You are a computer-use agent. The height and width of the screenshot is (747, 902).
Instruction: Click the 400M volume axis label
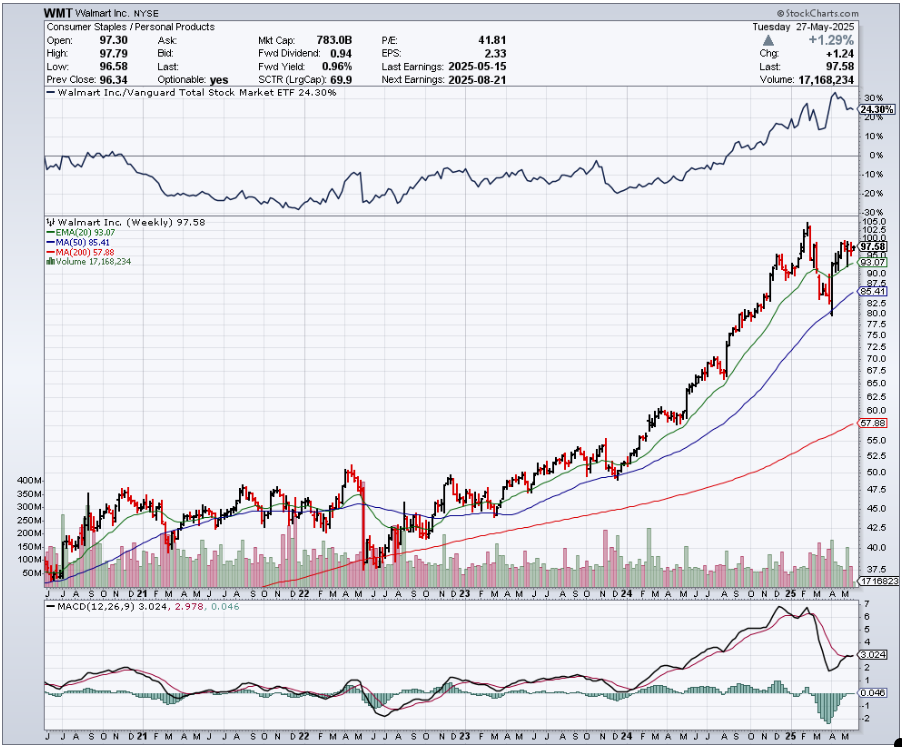tap(29, 481)
